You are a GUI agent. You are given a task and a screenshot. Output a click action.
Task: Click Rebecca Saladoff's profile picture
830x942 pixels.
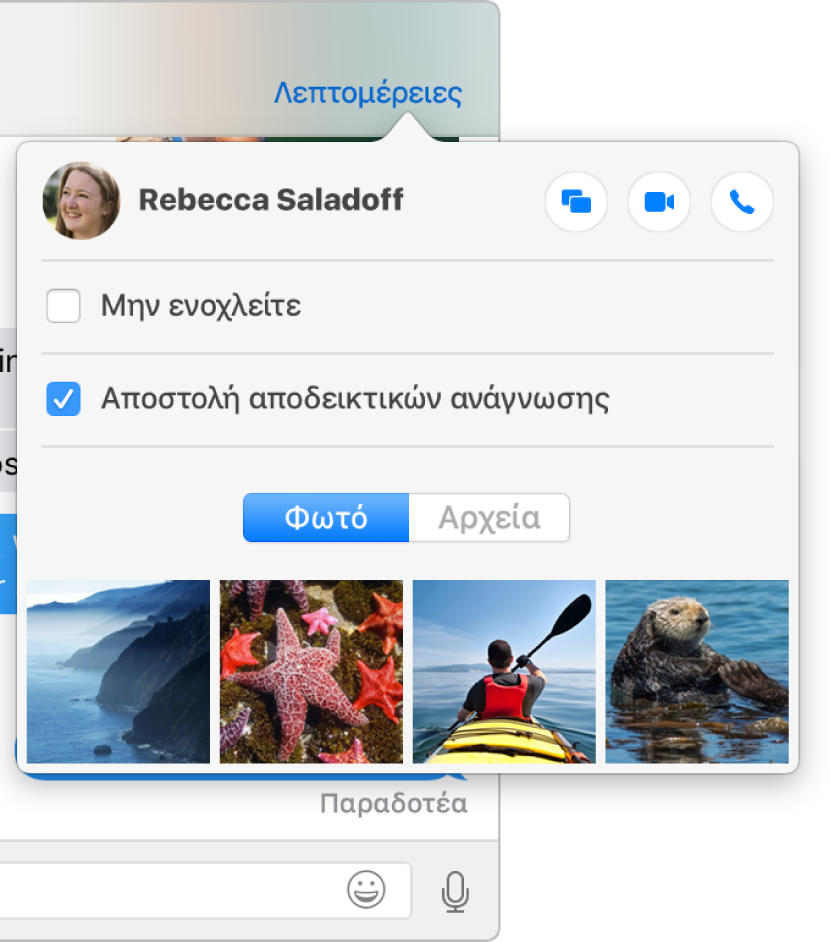(81, 201)
